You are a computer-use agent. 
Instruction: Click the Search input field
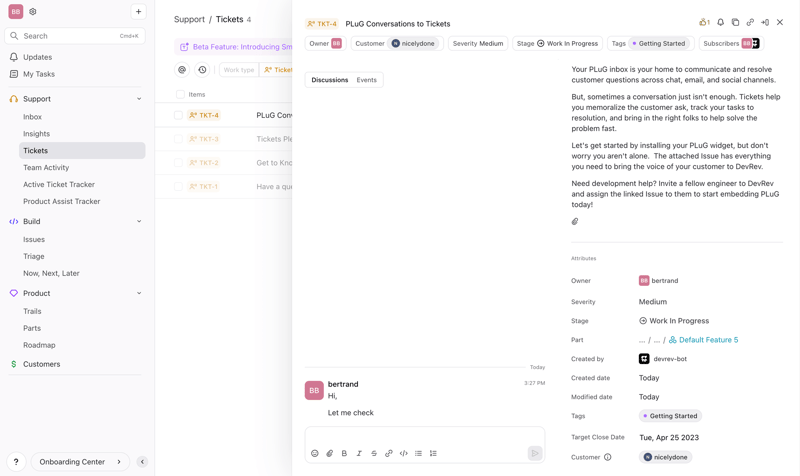75,36
